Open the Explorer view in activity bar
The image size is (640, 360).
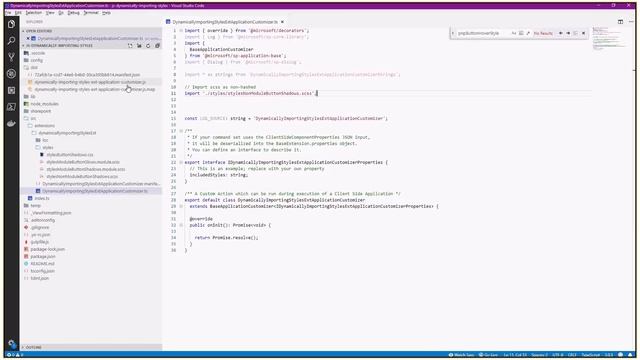coord(11,24)
